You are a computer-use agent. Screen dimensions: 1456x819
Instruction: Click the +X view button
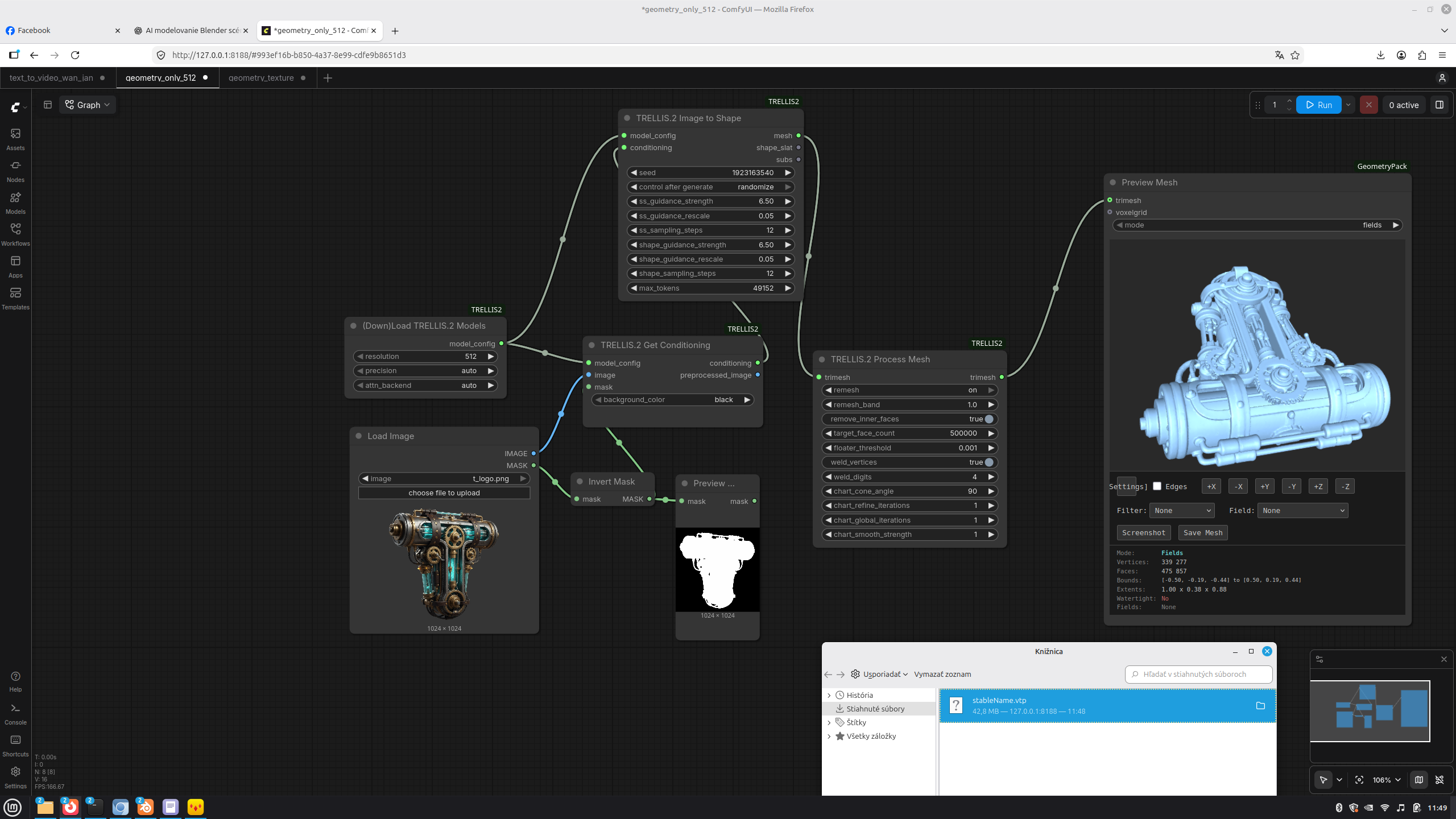tap(1211, 486)
